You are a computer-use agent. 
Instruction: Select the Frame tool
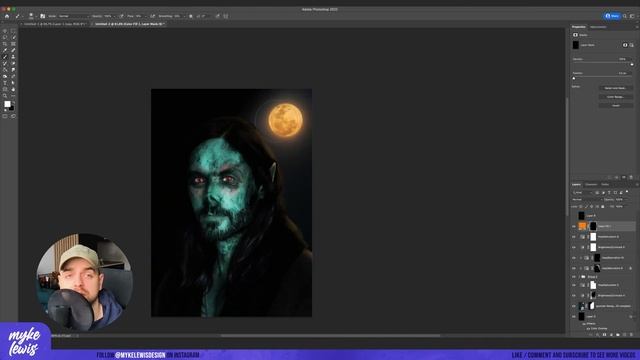pyautogui.click(x=13, y=44)
